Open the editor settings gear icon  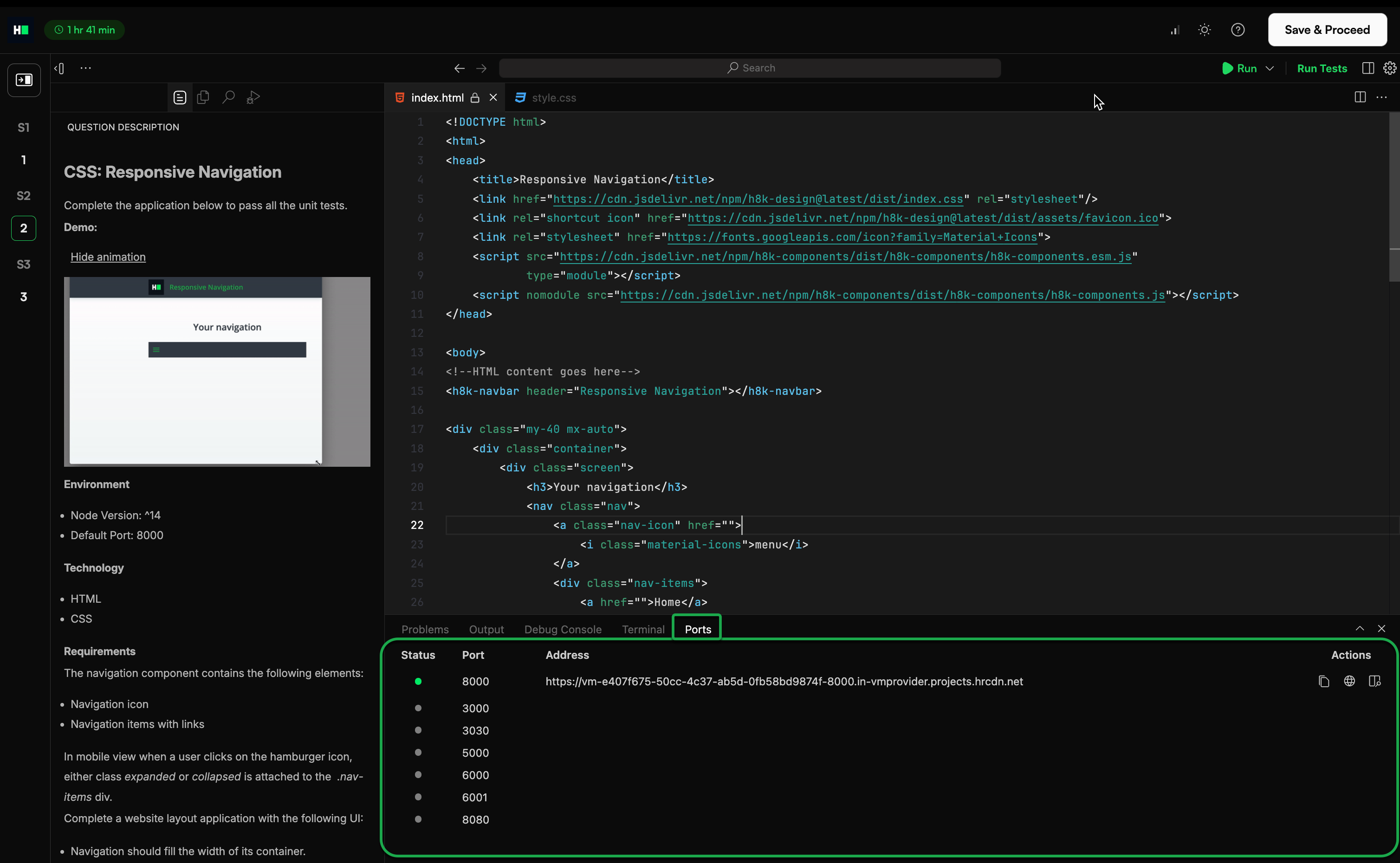[x=1390, y=69]
